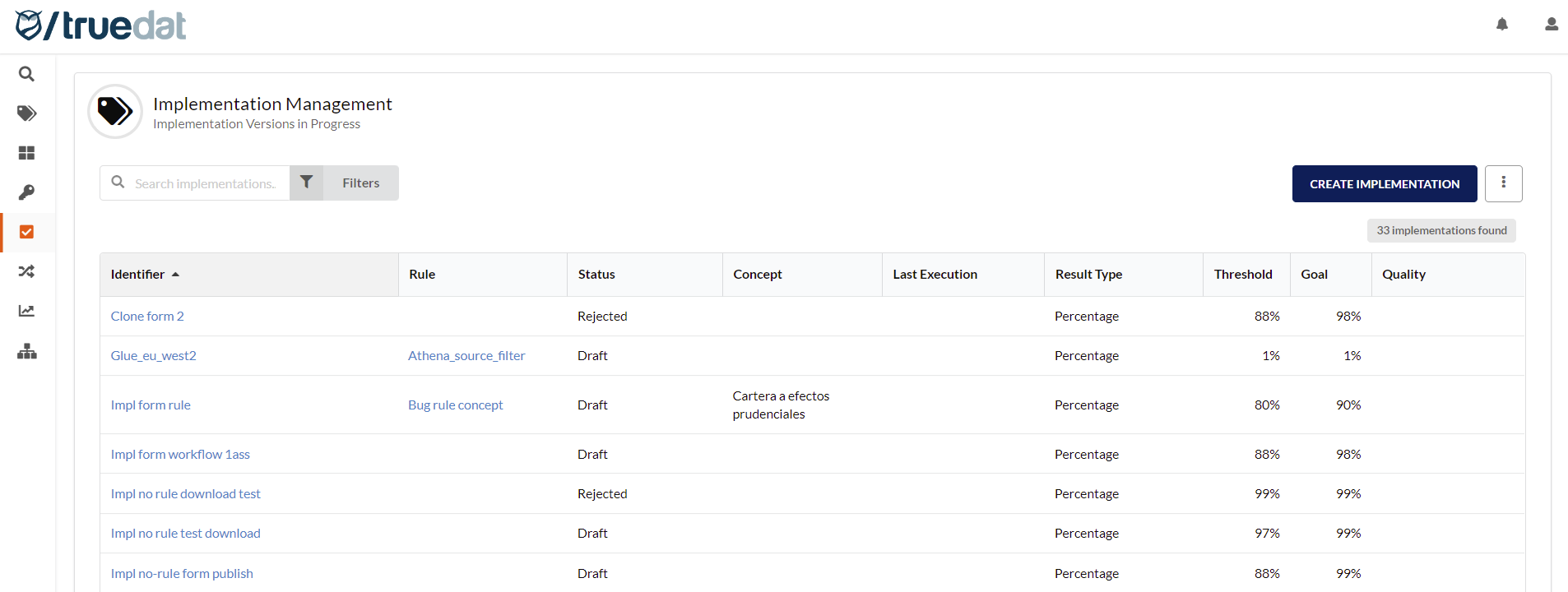The width and height of the screenshot is (1568, 592).
Task: Click the truedat logo
Action: pos(101,25)
